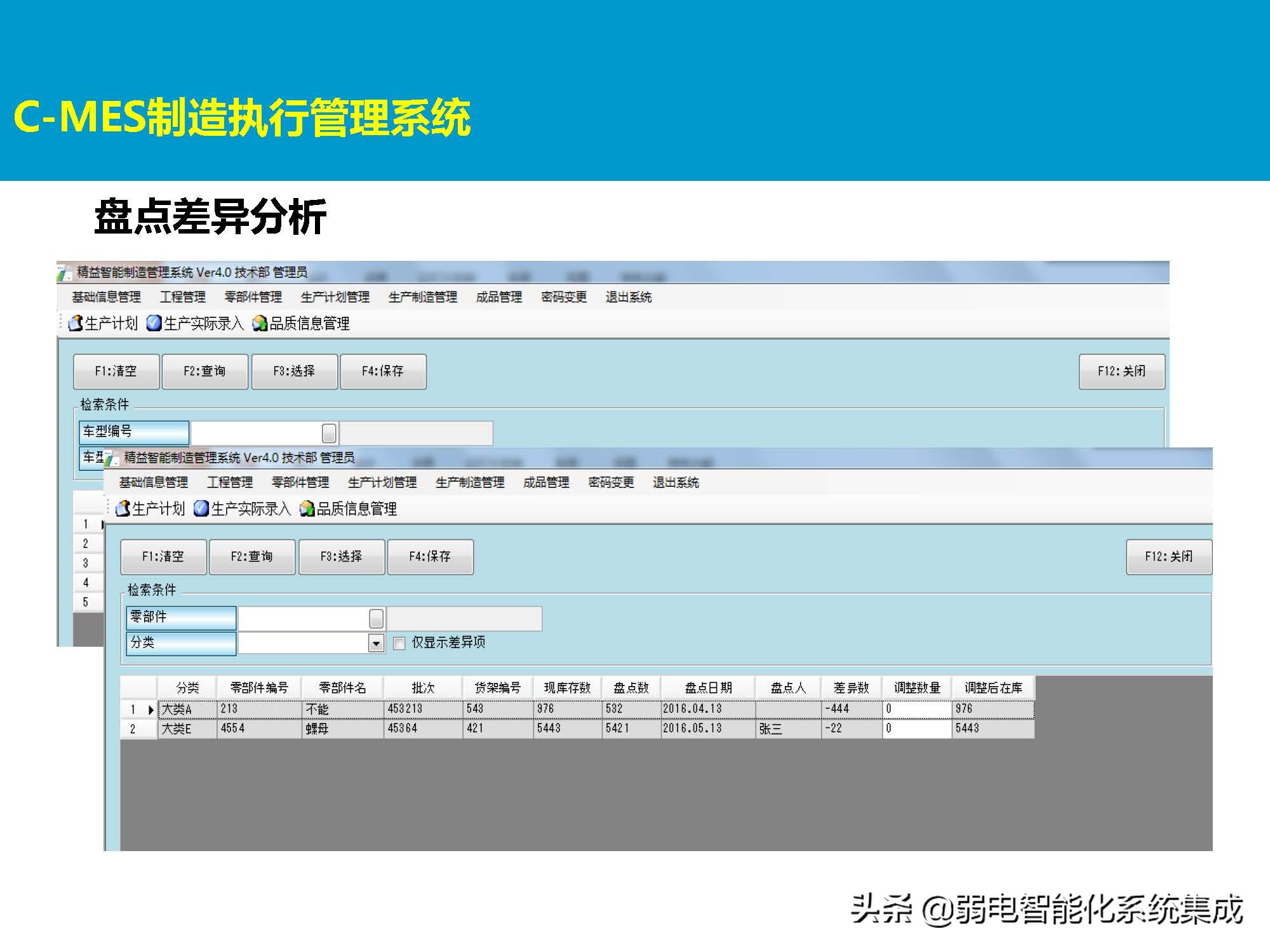The height and width of the screenshot is (952, 1270).
Task: Open 基础信息管理 menu in back window
Action: coord(107,297)
